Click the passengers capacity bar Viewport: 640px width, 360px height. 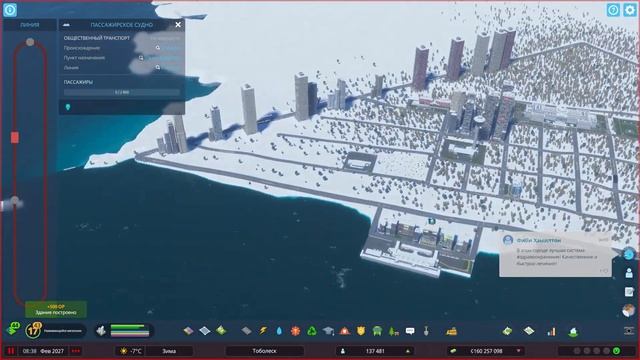[x=122, y=92]
